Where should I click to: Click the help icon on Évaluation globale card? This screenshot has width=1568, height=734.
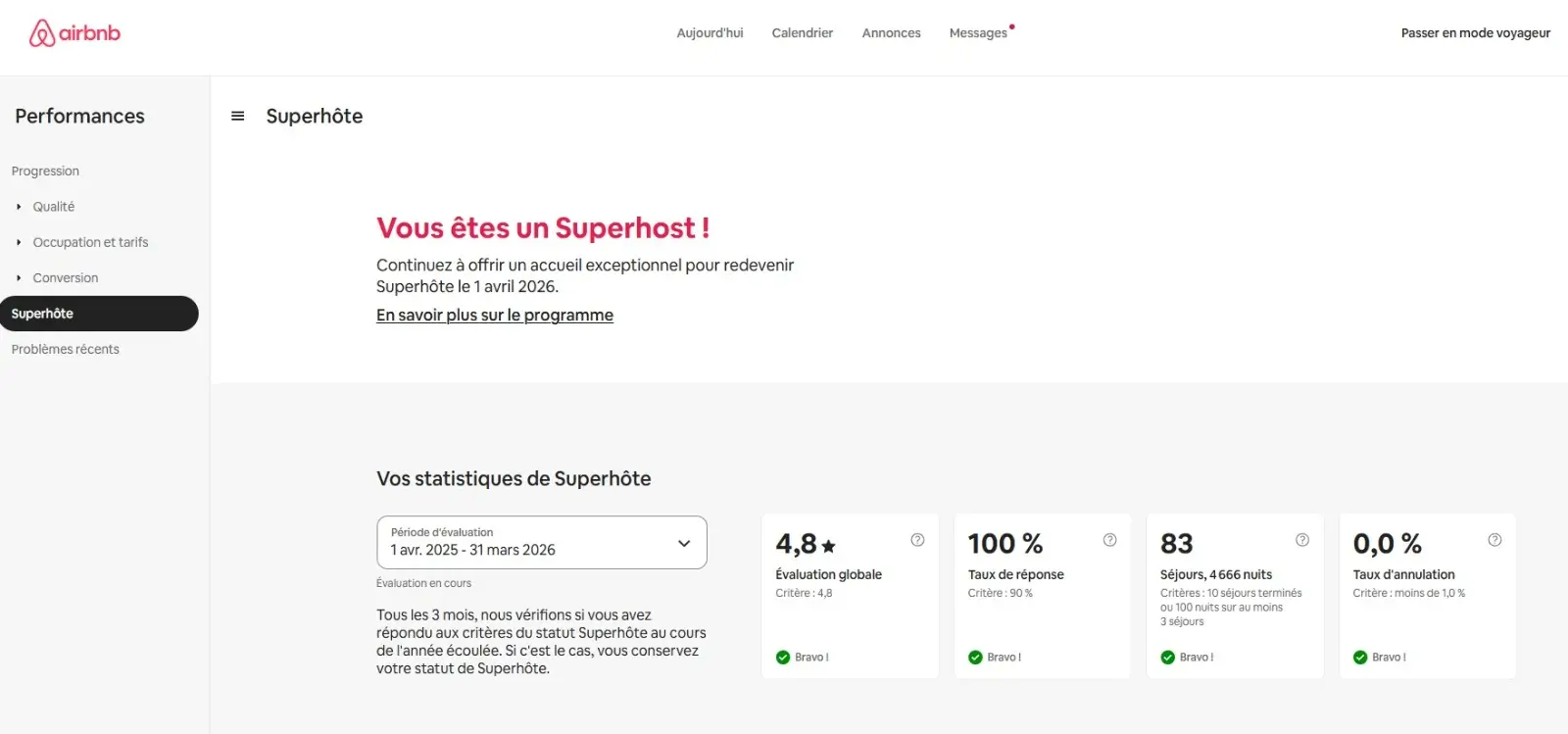pyautogui.click(x=917, y=539)
